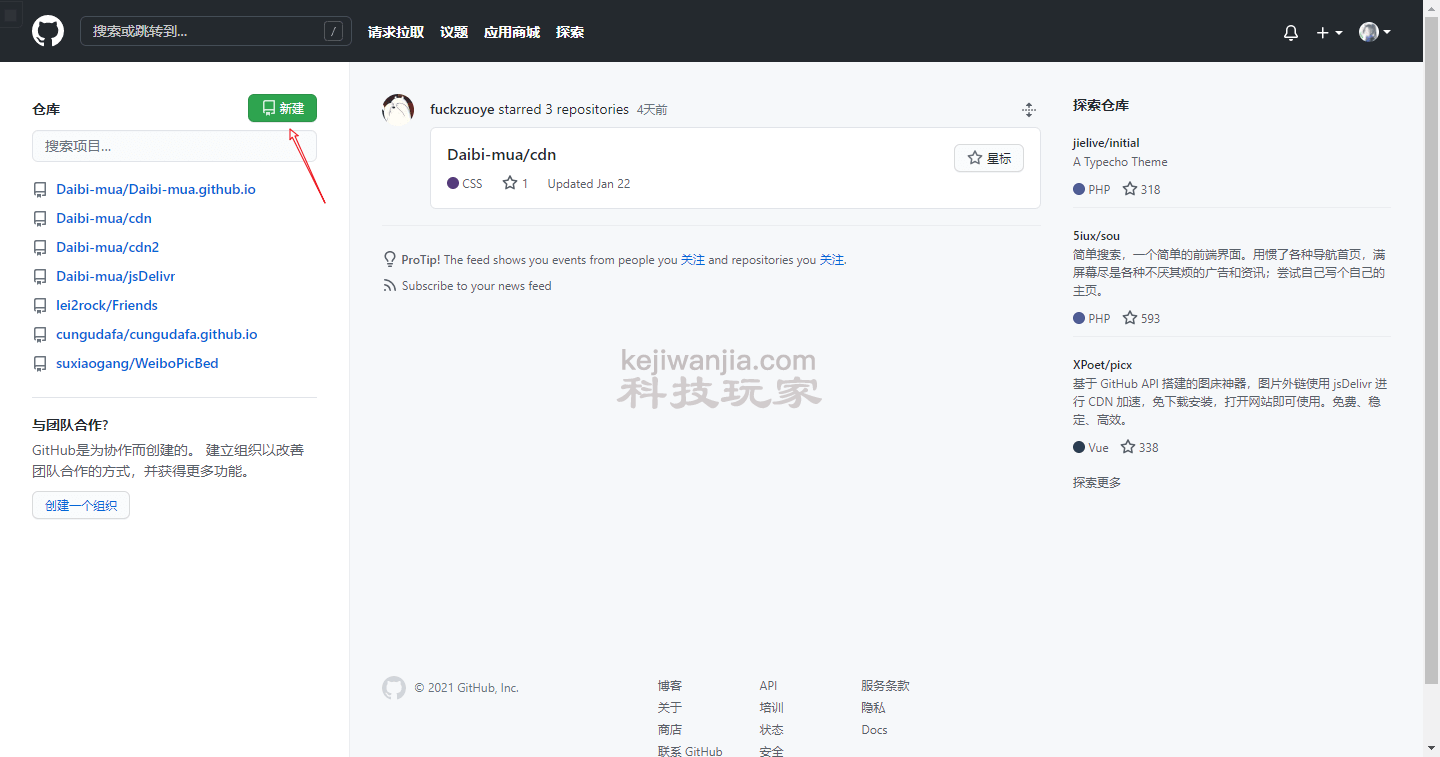
Task: Open the Docs footer link
Action: 874,730
